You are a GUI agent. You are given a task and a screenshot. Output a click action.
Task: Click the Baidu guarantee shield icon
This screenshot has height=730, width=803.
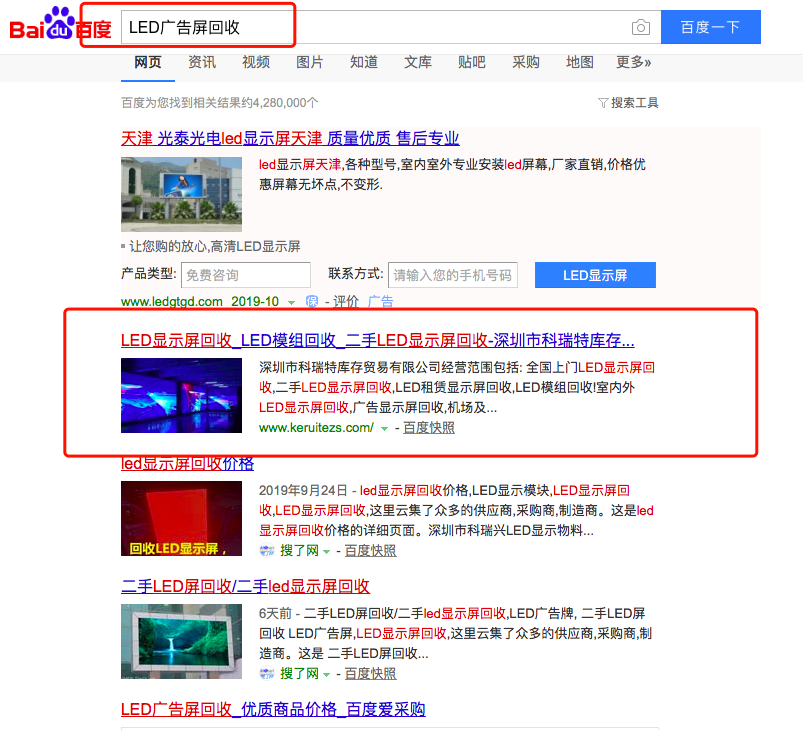[x=312, y=301]
